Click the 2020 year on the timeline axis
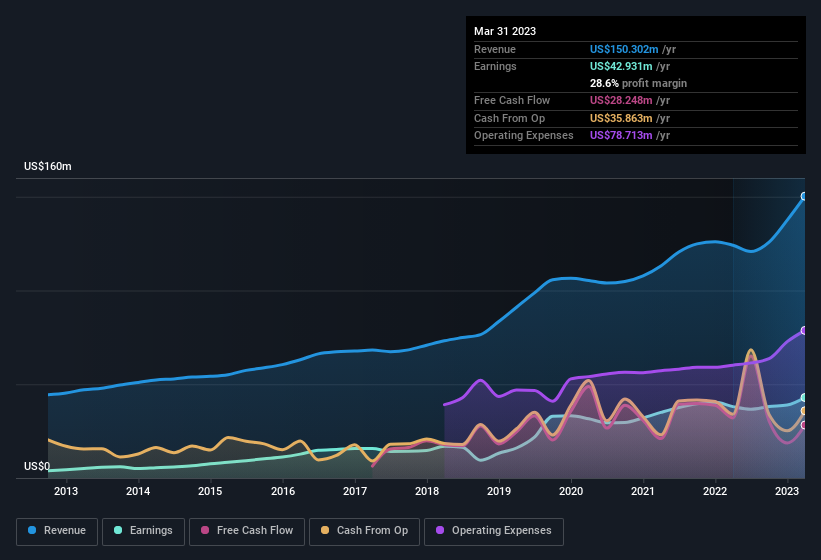The height and width of the screenshot is (560, 821). [x=571, y=491]
